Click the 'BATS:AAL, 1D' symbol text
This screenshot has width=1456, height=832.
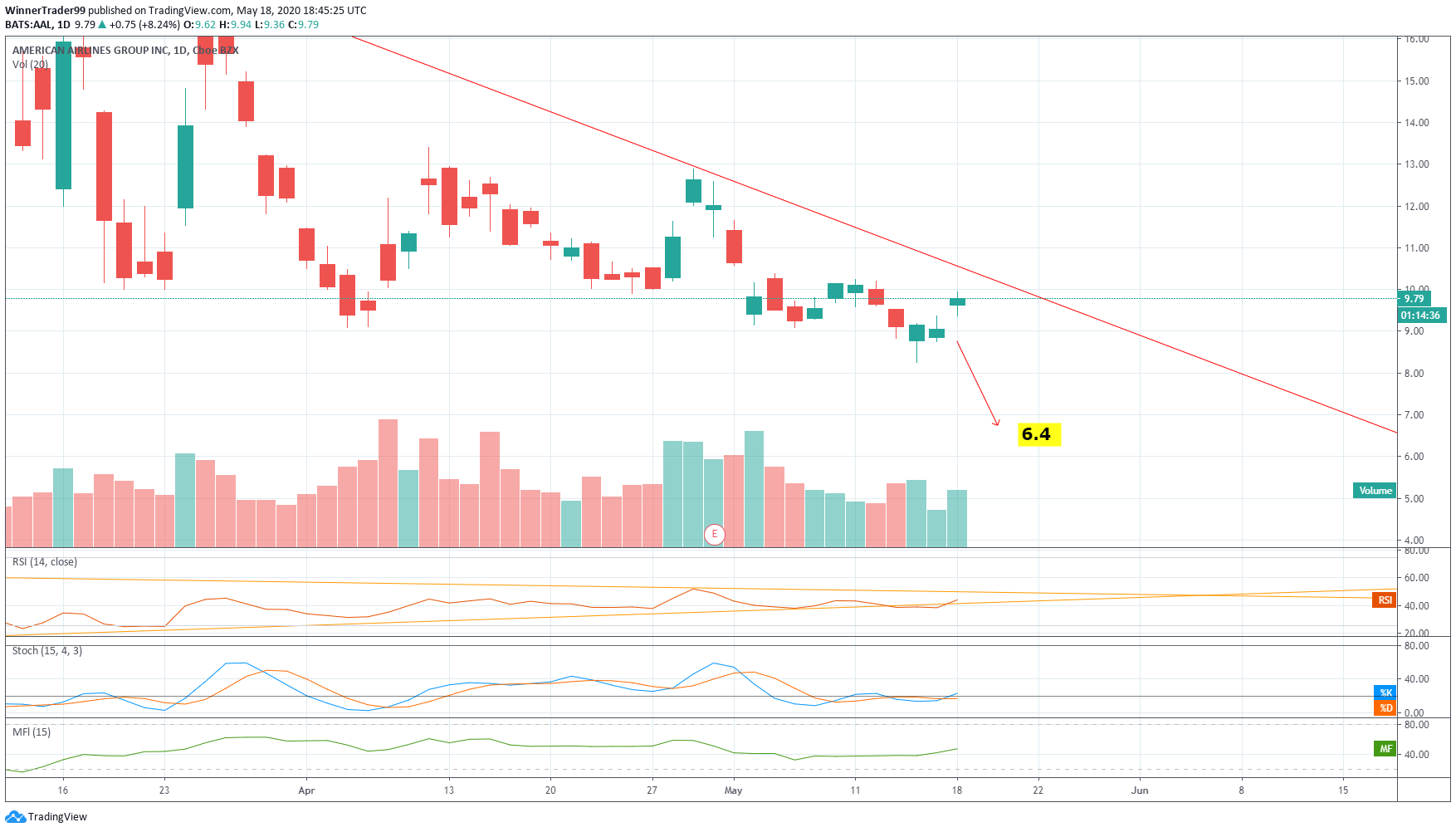pos(37,25)
